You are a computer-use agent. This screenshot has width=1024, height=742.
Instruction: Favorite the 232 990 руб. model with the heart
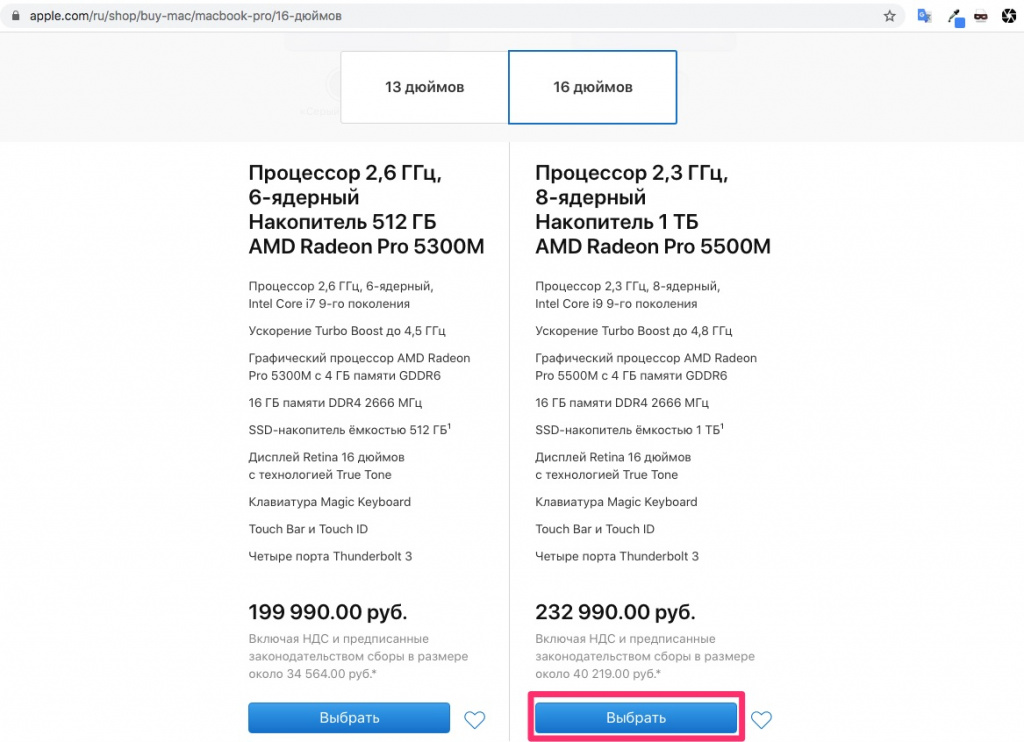[762, 719]
